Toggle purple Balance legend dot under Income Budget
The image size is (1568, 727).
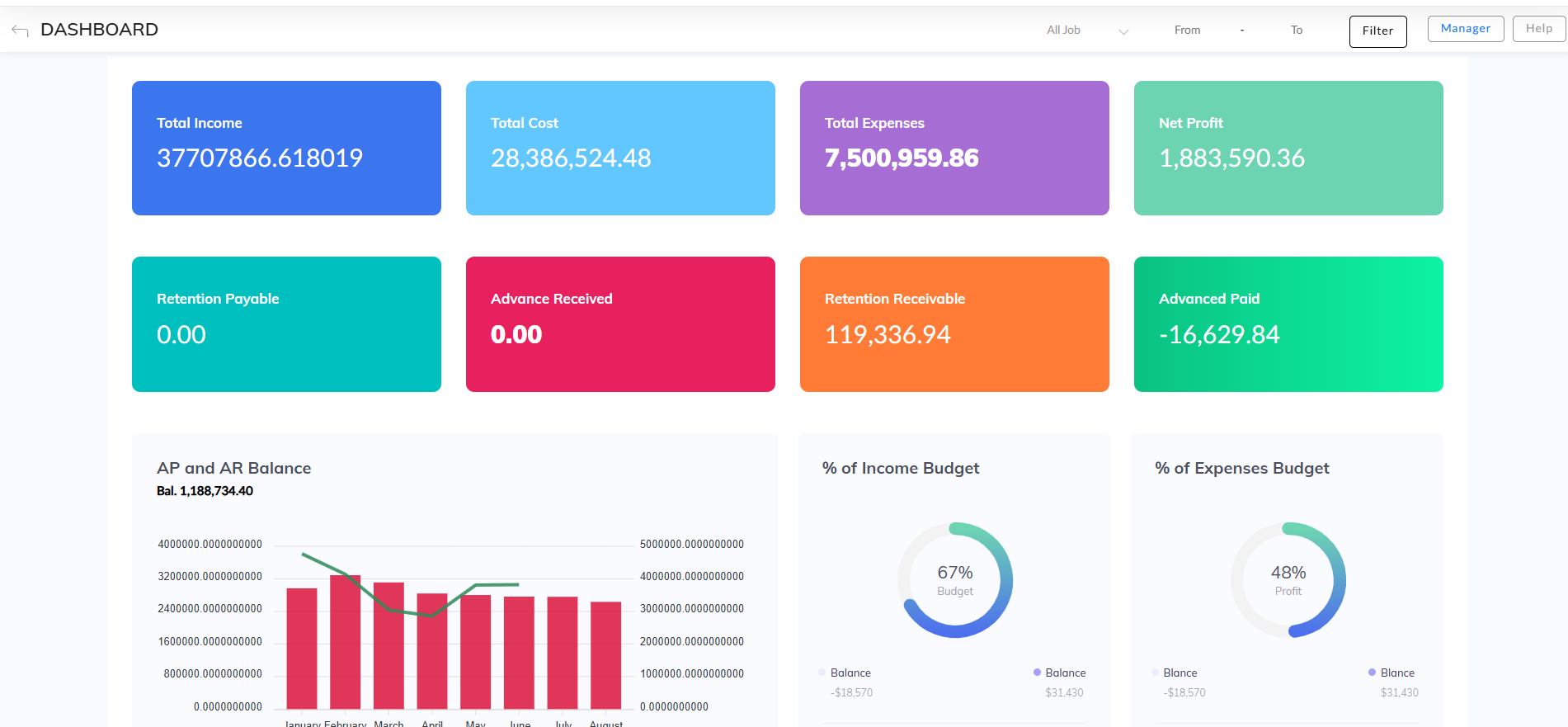1037,673
